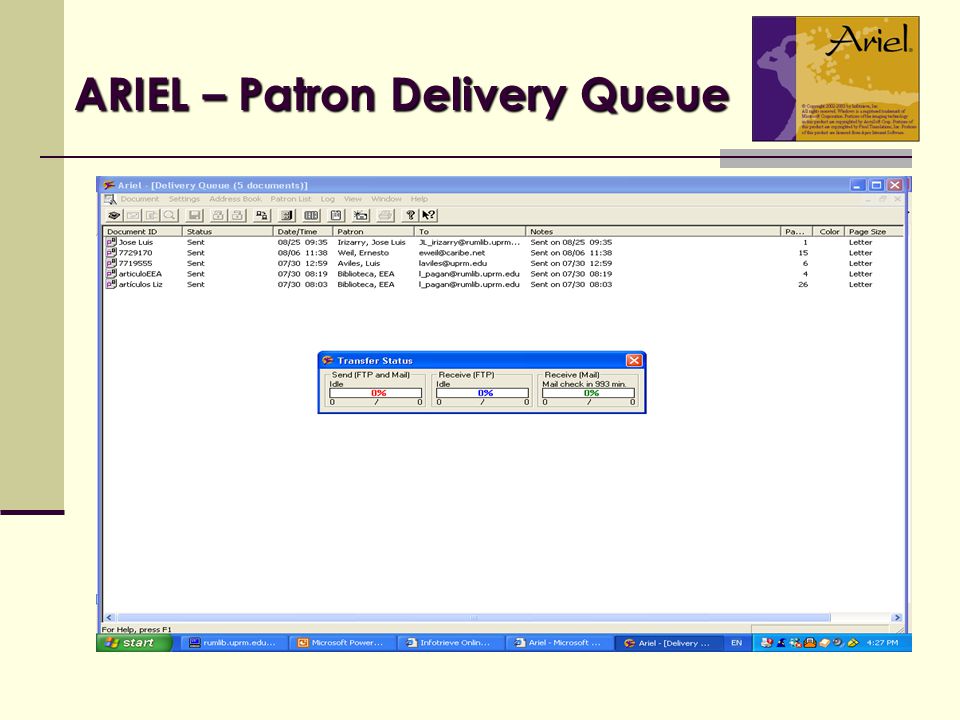Screen dimensions: 960x720
Task: Click the Receive (FTP) progress bar
Action: 482,393
